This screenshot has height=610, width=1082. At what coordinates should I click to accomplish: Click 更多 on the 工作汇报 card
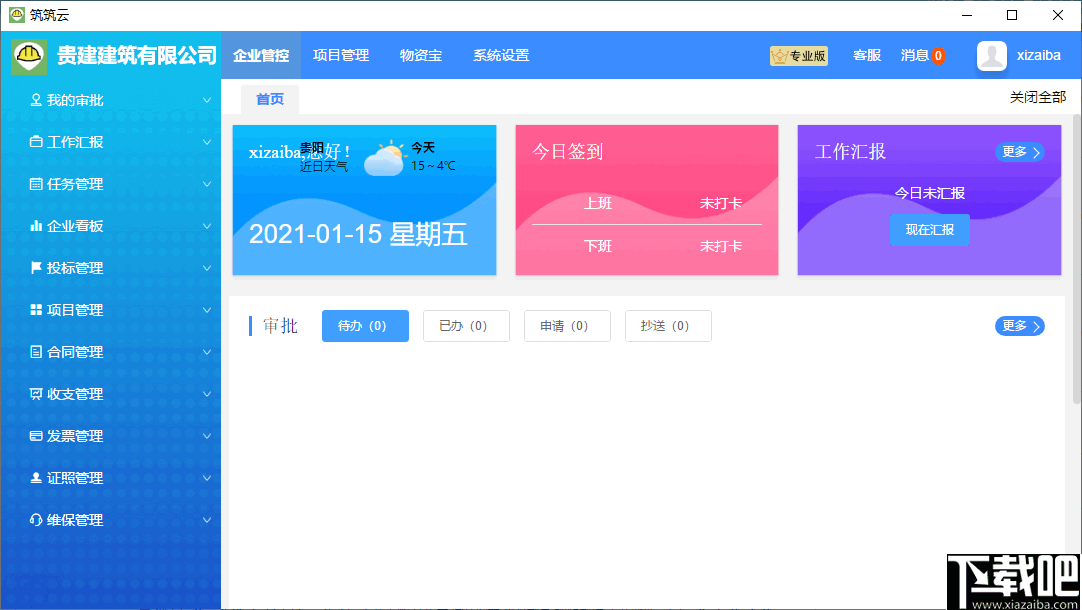click(1019, 152)
